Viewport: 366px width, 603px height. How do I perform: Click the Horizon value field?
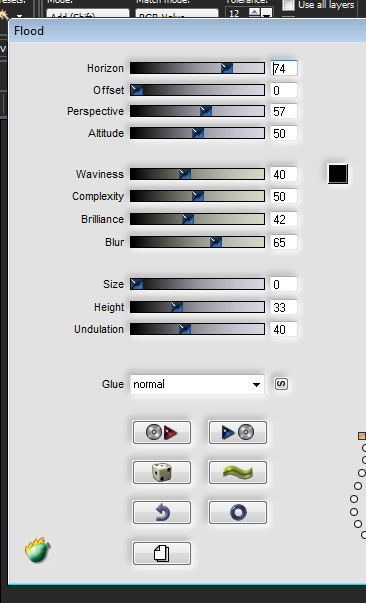[x=284, y=68]
